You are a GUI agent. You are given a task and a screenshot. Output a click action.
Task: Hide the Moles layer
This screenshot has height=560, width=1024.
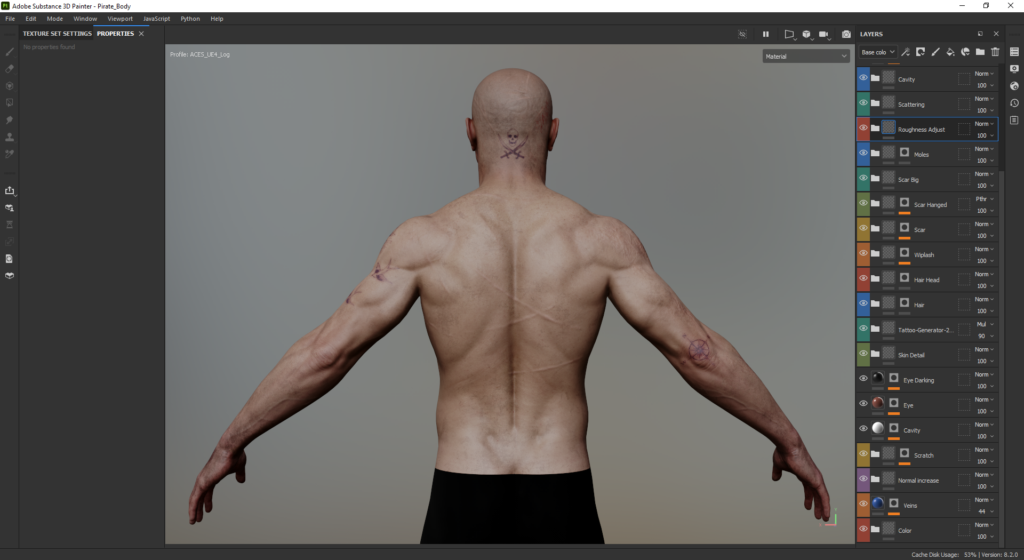click(863, 153)
